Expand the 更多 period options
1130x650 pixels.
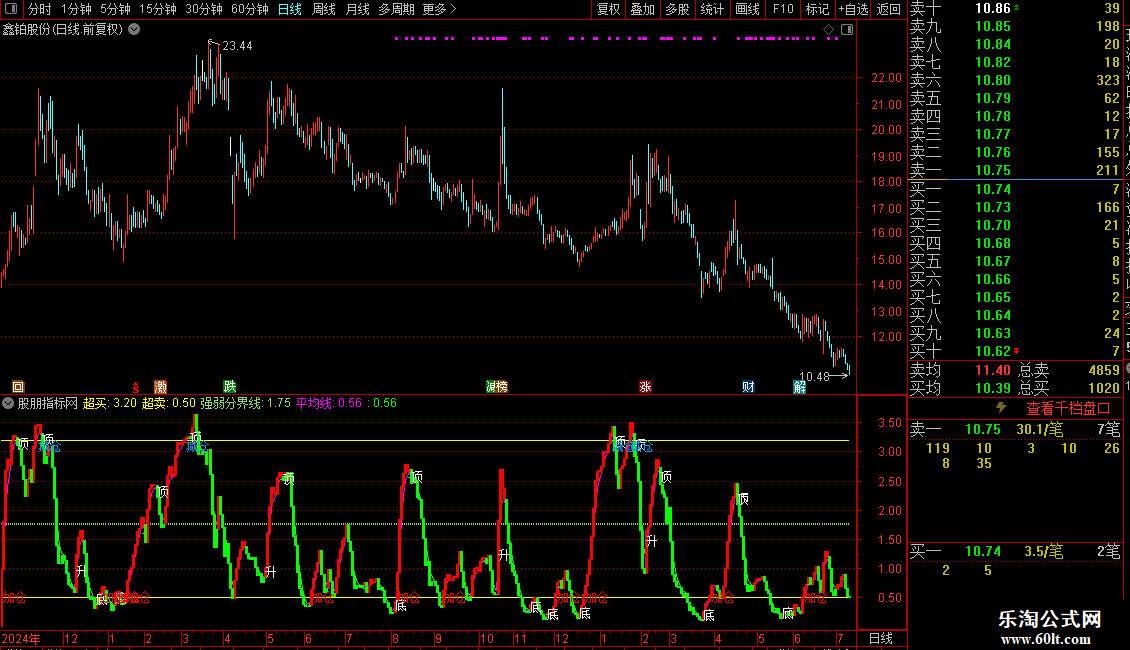440,9
